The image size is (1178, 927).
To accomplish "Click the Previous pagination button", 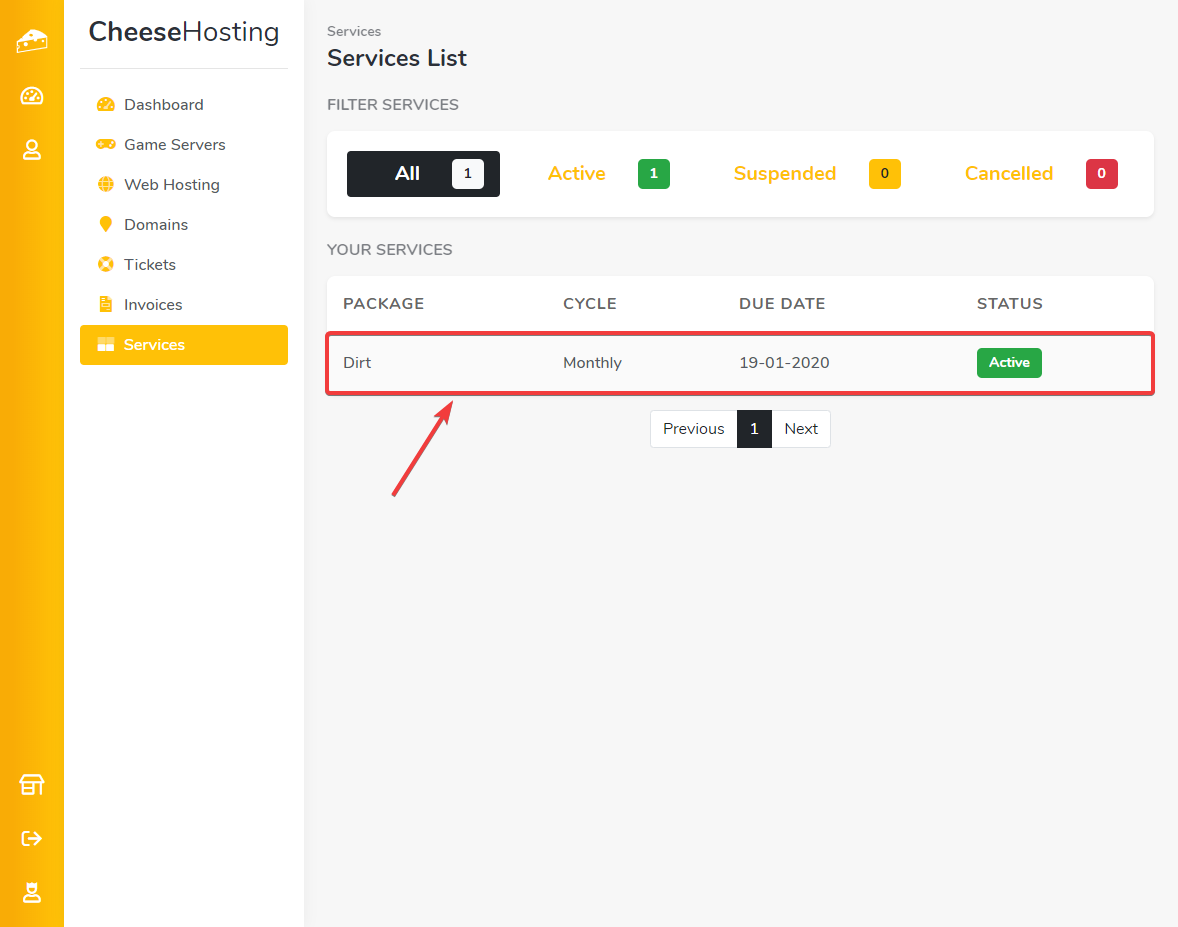I will tap(693, 429).
